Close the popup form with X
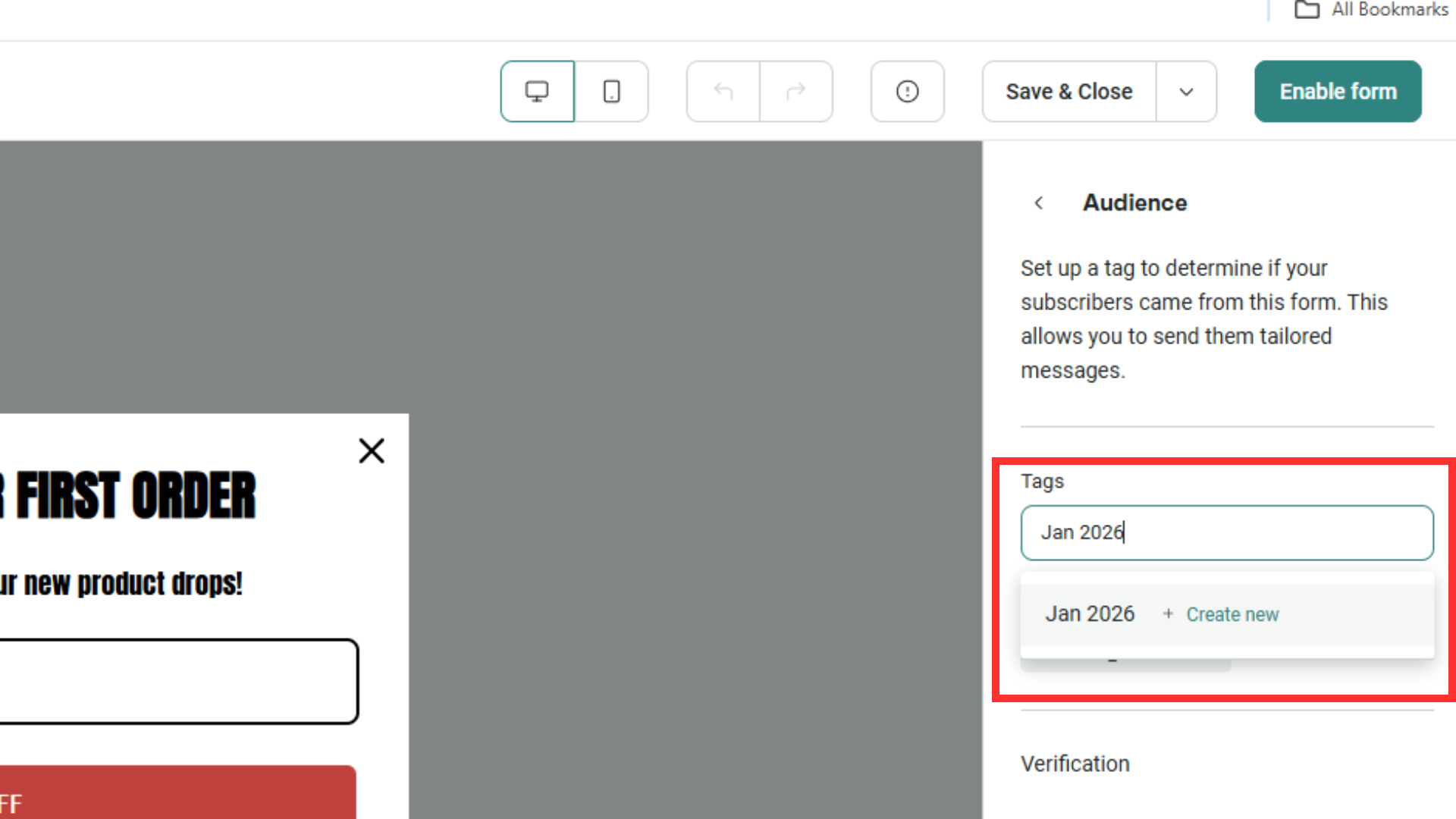 pos(372,451)
